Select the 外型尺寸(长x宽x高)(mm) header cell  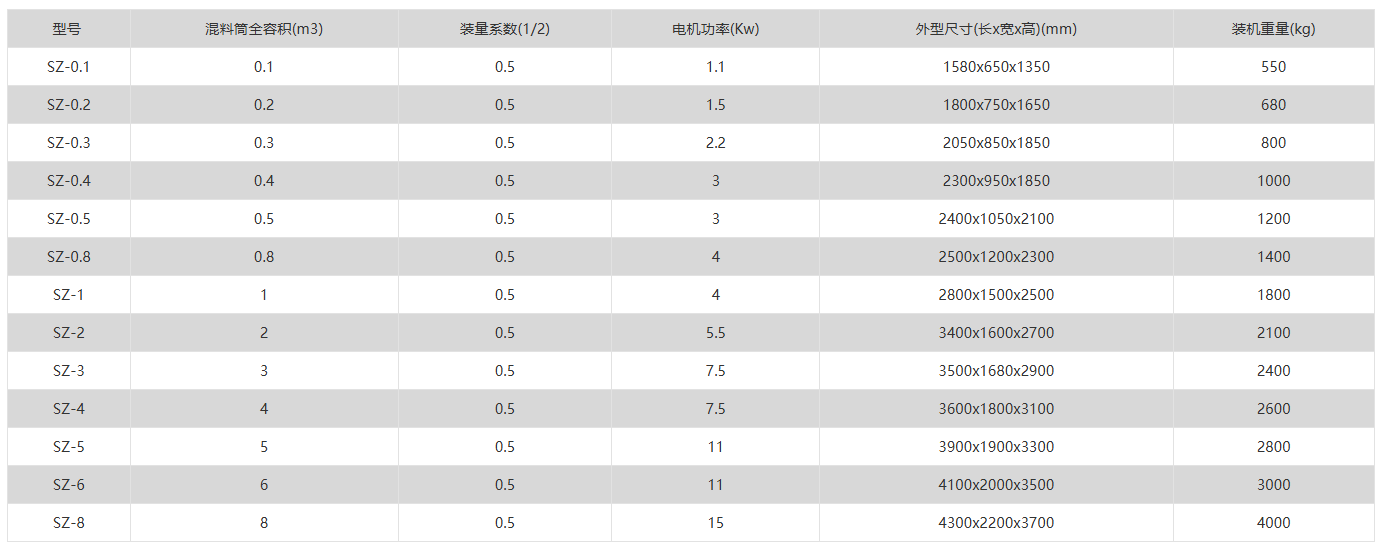(996, 29)
